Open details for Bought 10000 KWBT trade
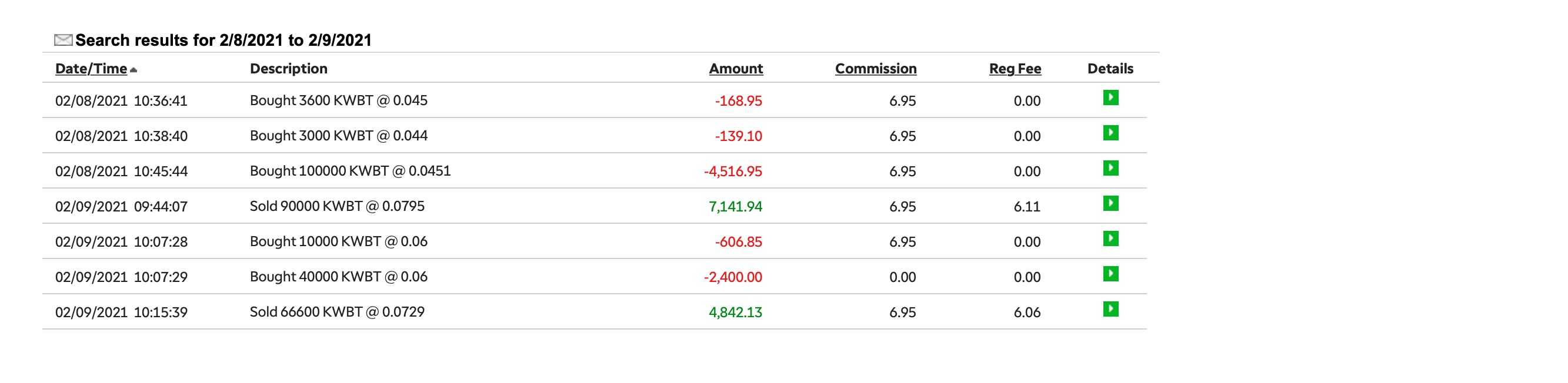The image size is (1568, 383). coord(1110,239)
